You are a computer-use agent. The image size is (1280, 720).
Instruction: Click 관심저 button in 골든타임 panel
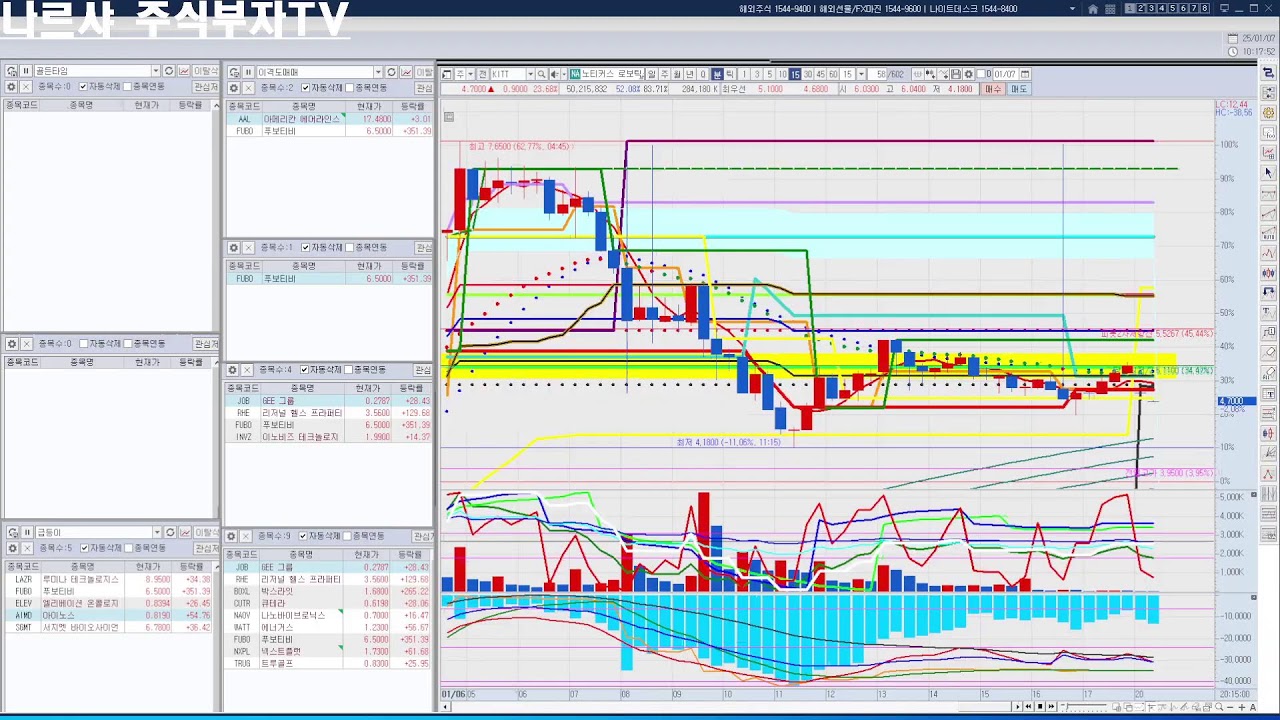click(206, 87)
